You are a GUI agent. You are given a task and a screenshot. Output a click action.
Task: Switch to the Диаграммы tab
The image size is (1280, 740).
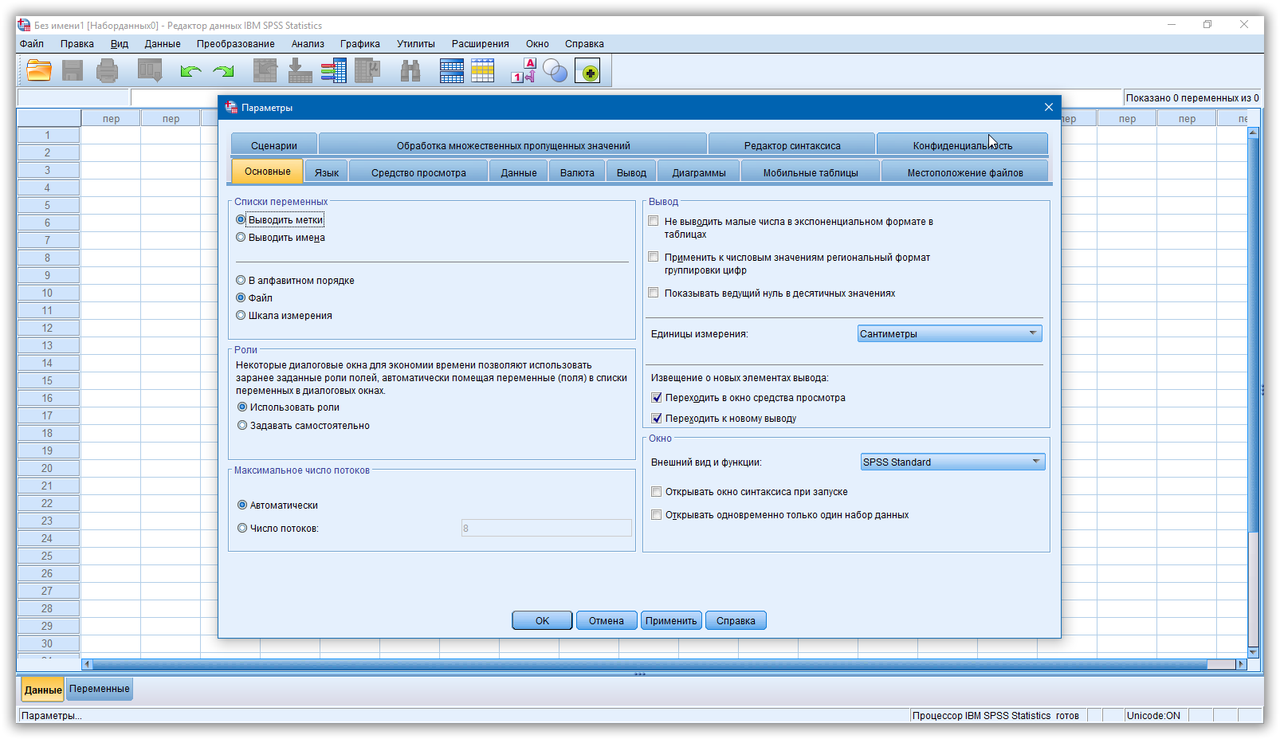(x=699, y=172)
